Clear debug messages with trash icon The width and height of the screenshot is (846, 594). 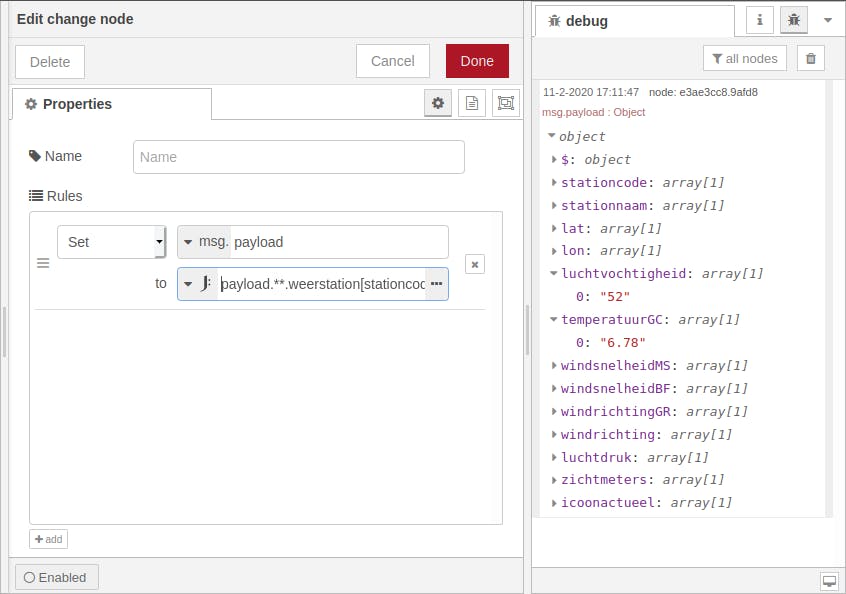pos(811,59)
